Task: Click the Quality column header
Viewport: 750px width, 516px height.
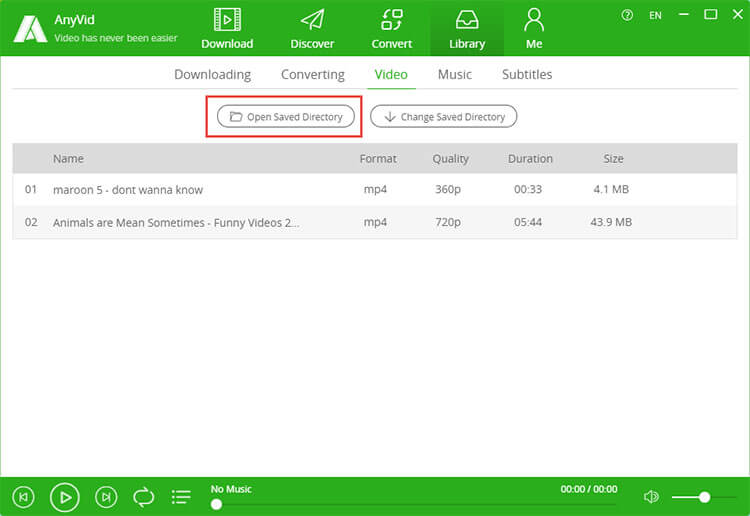Action: point(451,159)
